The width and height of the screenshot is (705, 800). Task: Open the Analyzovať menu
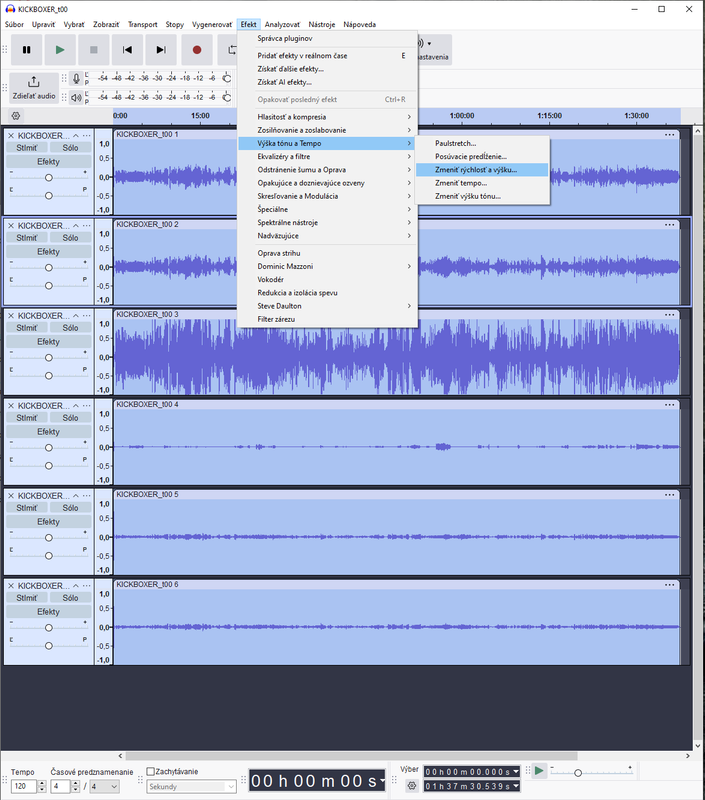[282, 24]
